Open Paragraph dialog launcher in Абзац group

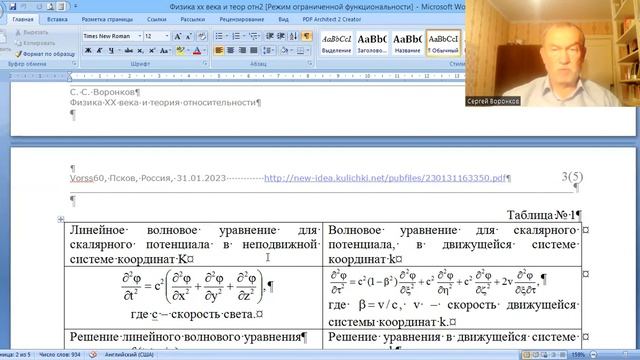[x=310, y=64]
